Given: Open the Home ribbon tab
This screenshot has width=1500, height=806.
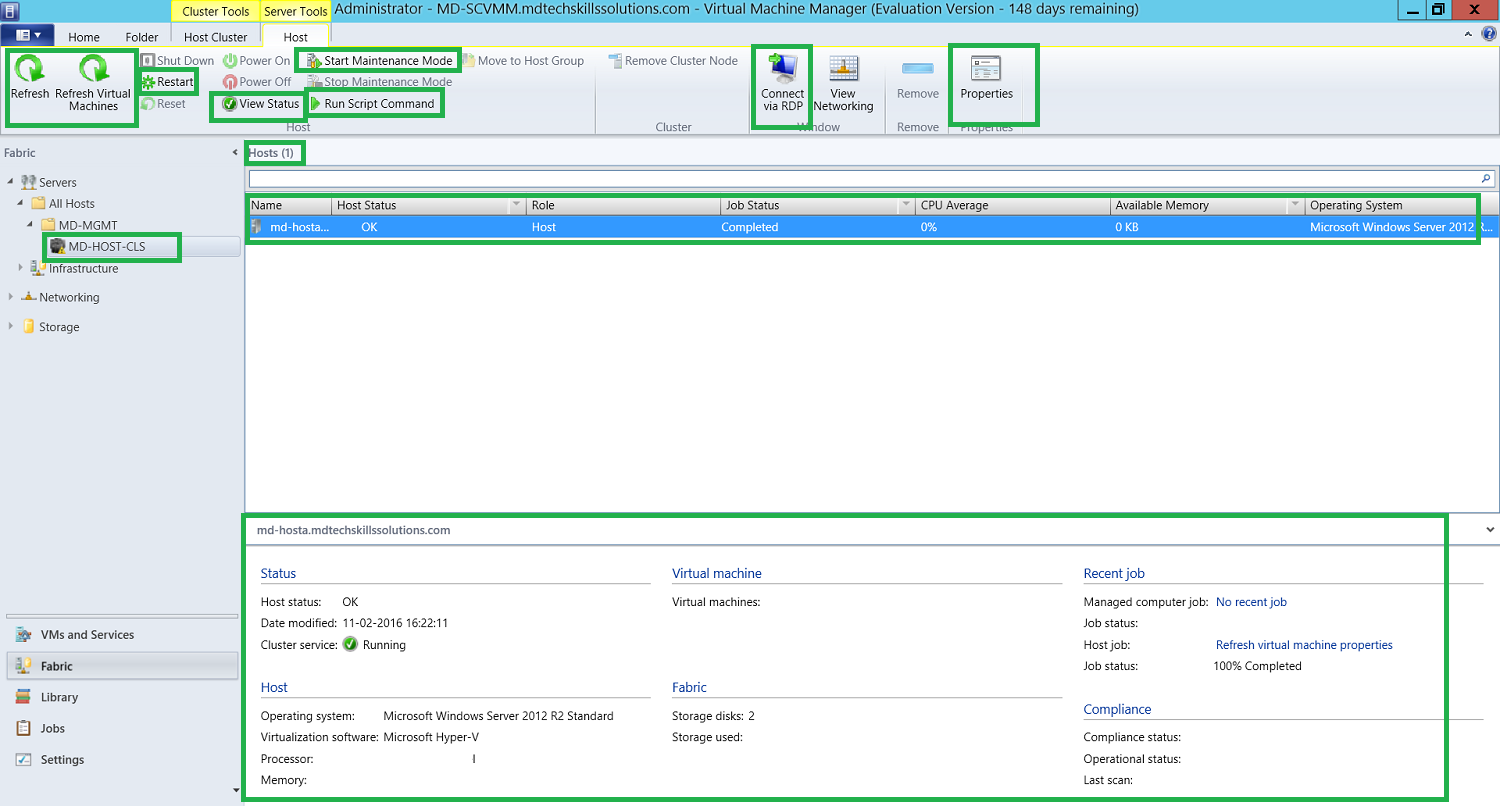Looking at the screenshot, I should (x=83, y=35).
